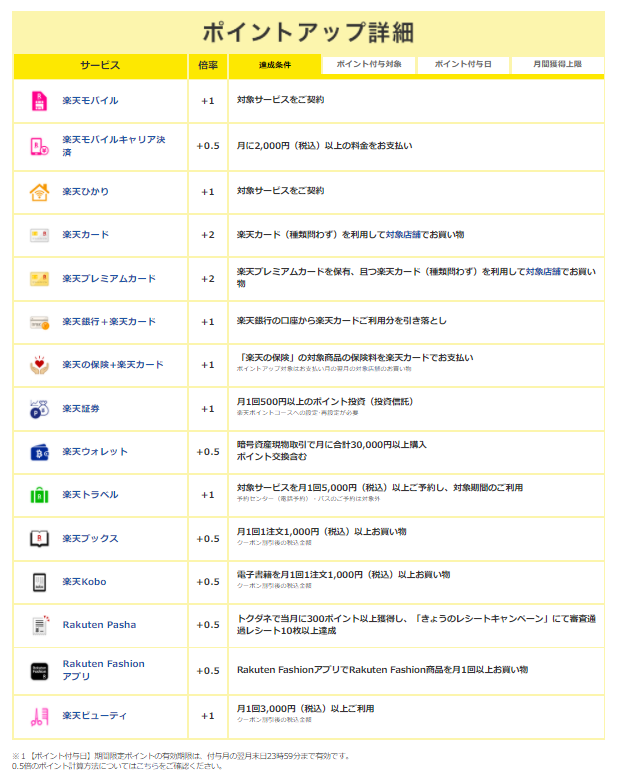Select the 達成条件 tab
This screenshot has height=777, width=617.
[275, 65]
